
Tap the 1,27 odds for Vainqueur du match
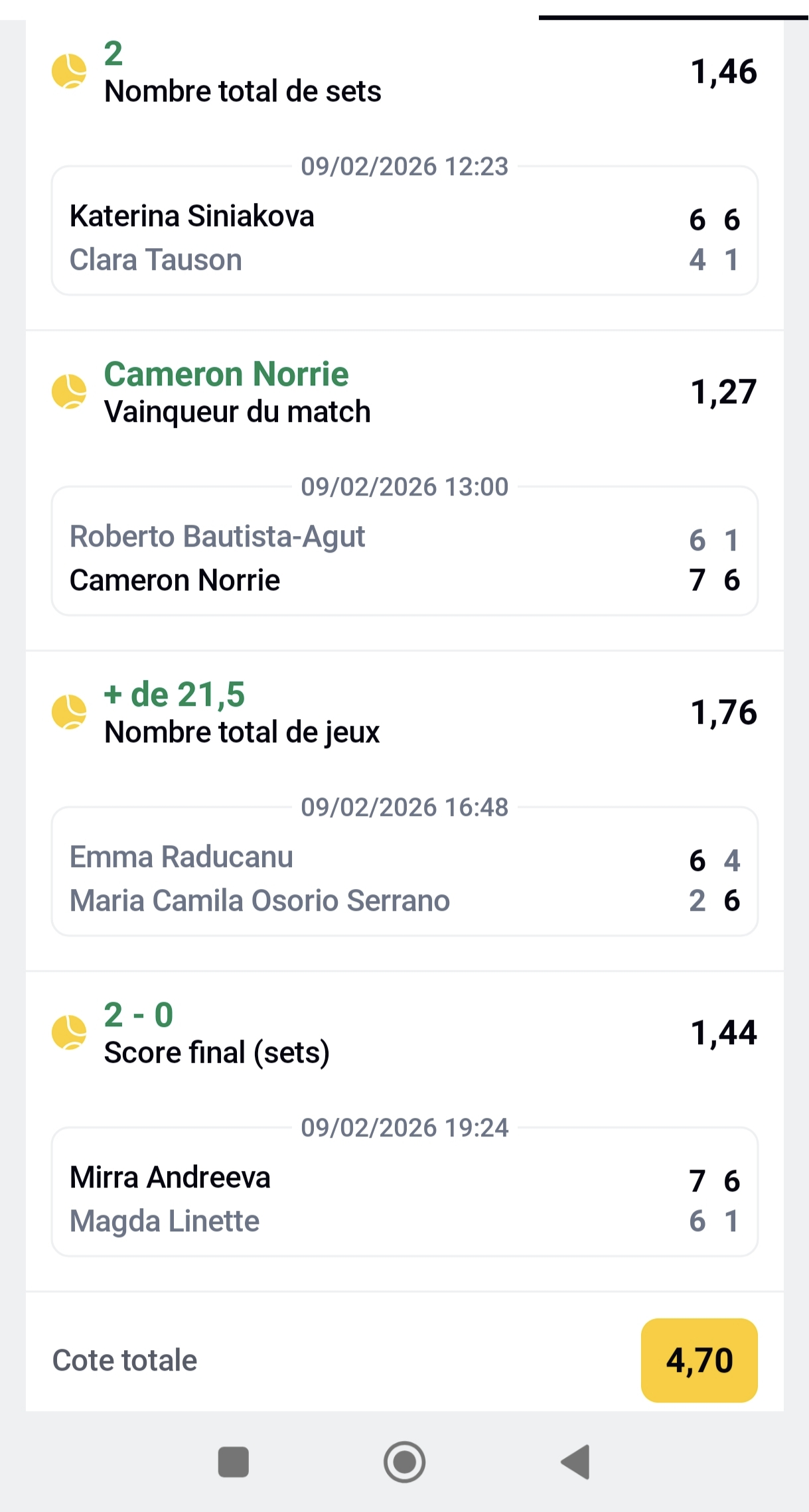point(723,392)
